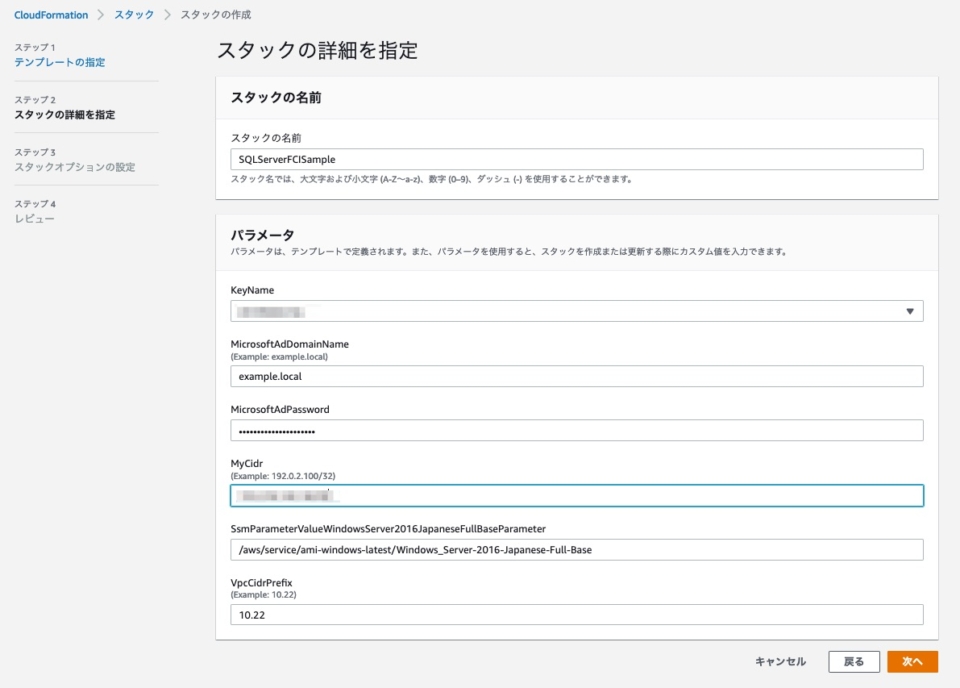Open the CloudFormation breadcrumb link

51,15
